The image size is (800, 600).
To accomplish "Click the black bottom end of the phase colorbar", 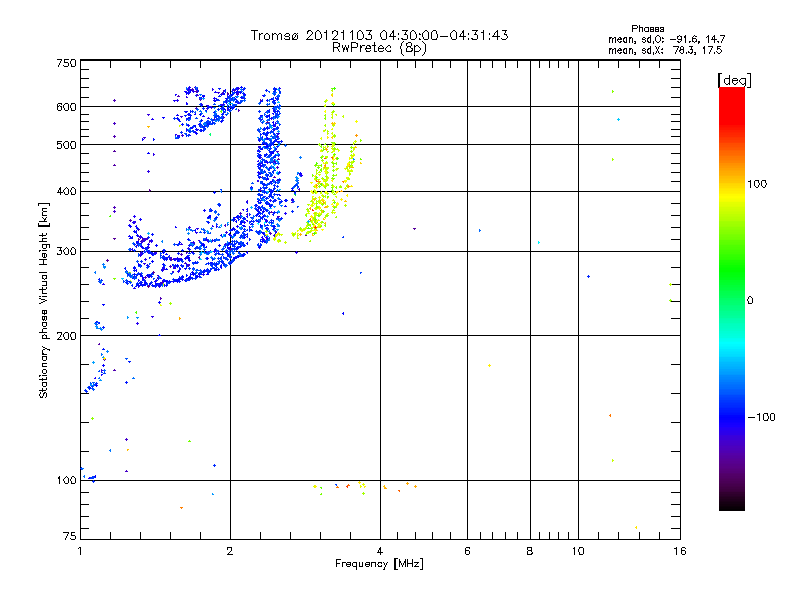I will tap(732, 503).
